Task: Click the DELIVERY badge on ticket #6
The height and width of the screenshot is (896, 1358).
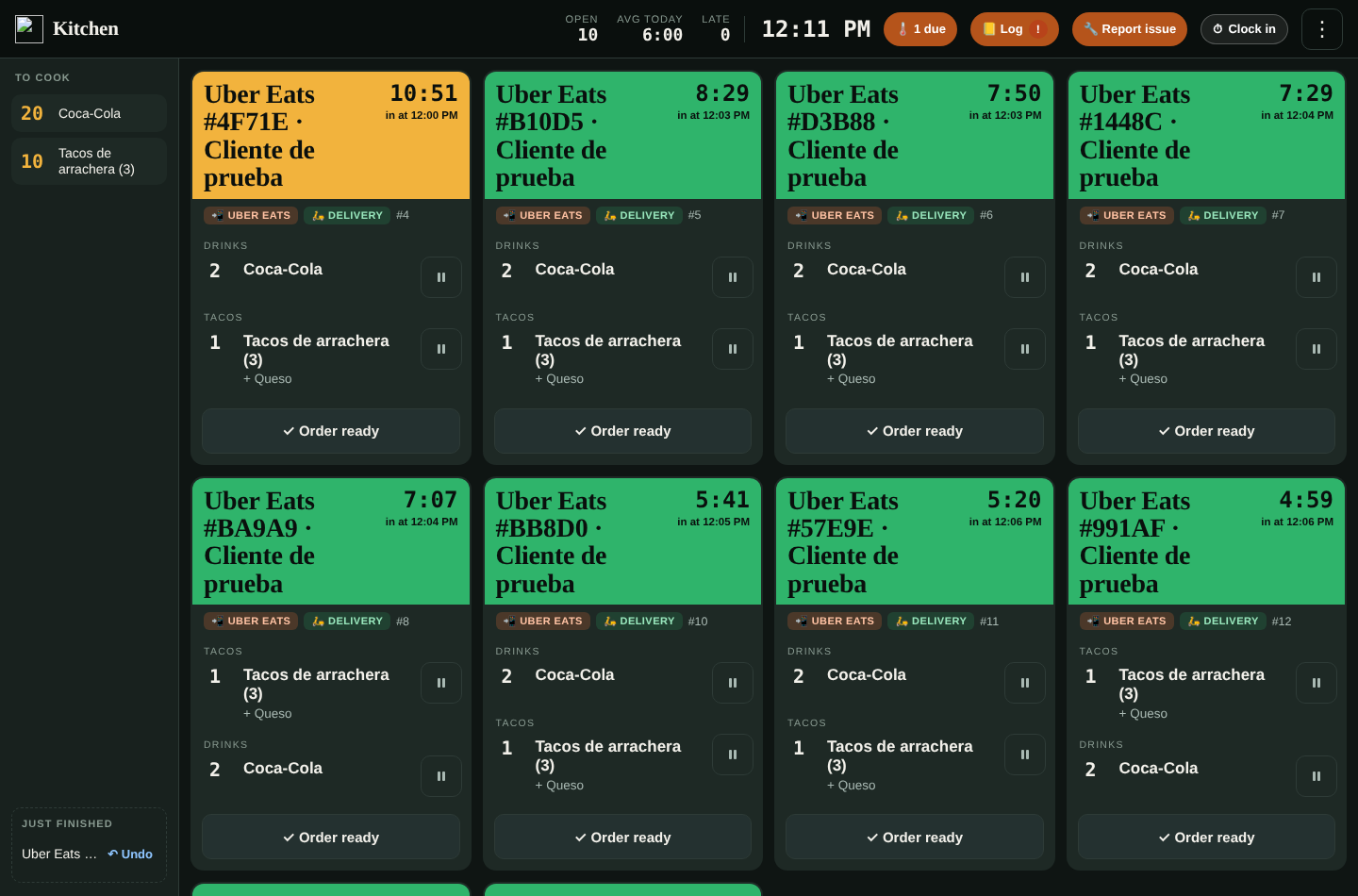Action: pyautogui.click(x=931, y=215)
